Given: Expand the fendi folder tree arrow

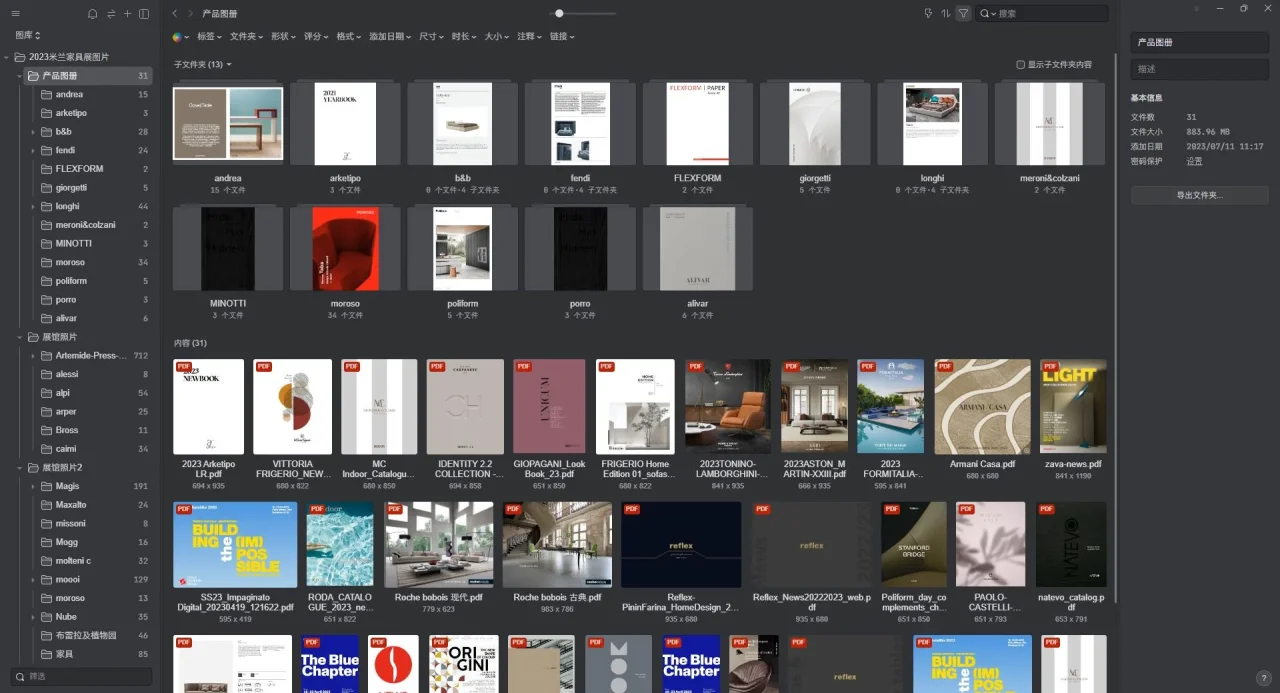Looking at the screenshot, I should [33, 150].
